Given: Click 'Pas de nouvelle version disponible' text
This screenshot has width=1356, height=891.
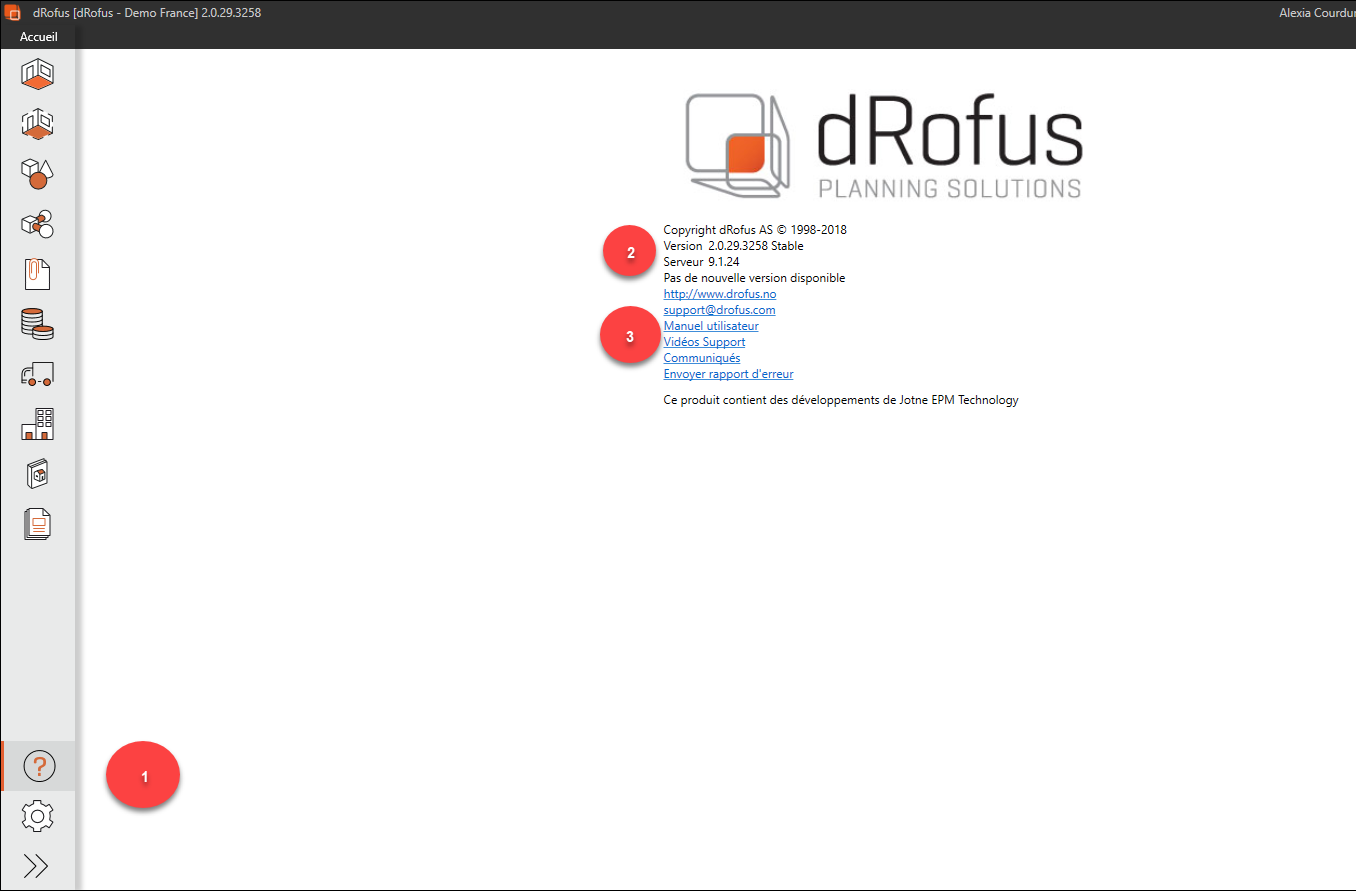Looking at the screenshot, I should pyautogui.click(x=754, y=278).
